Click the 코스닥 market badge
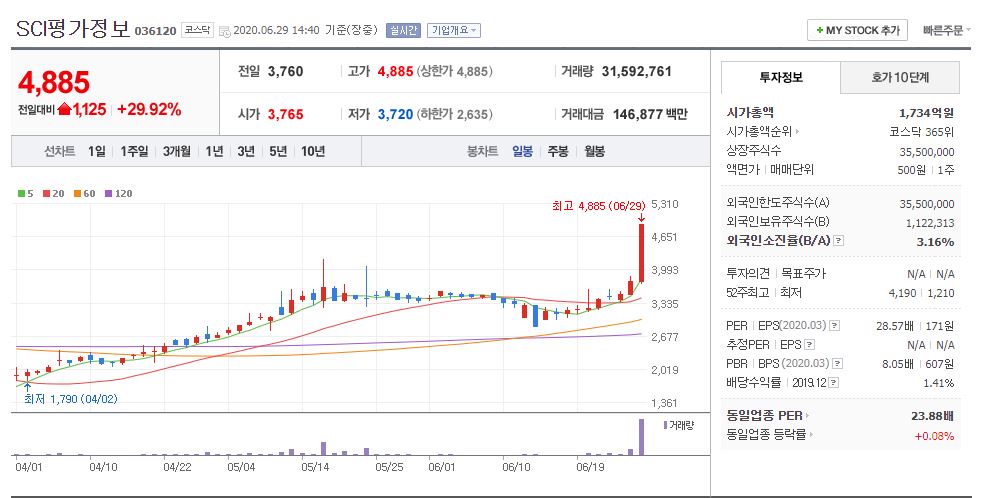 (x=198, y=30)
